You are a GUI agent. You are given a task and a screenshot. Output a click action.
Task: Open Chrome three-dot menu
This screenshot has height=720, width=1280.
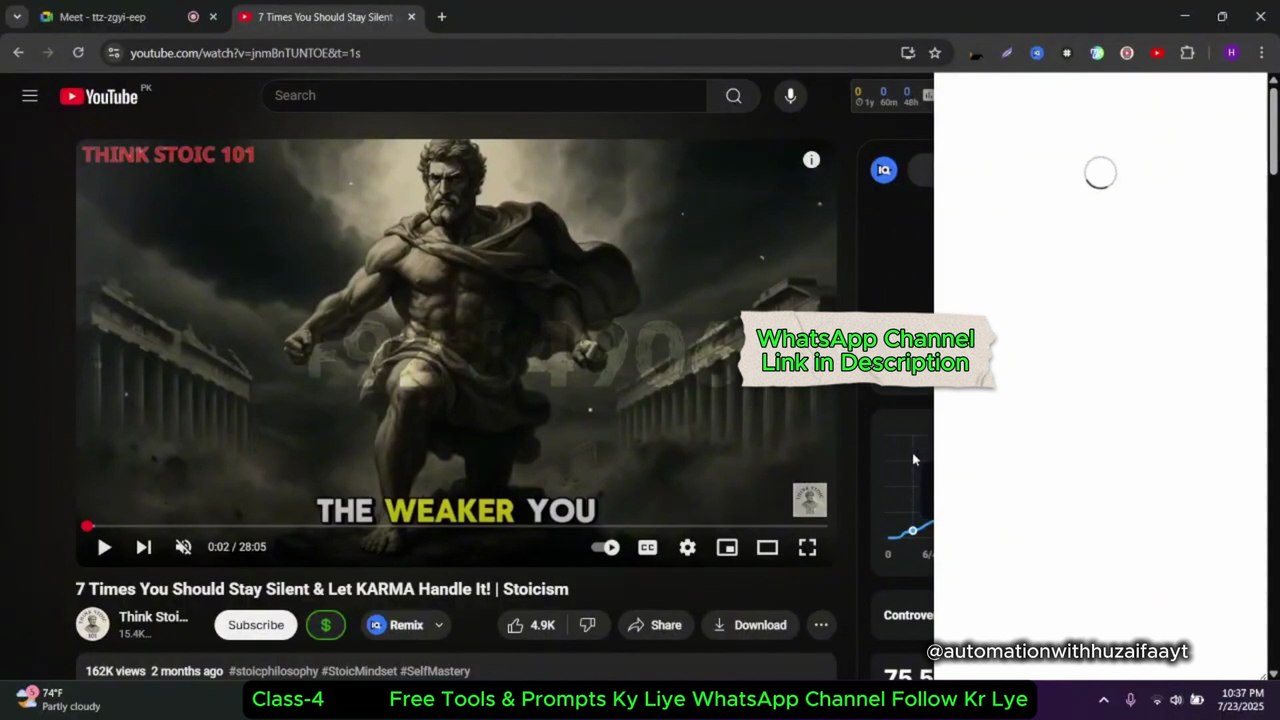[1261, 53]
